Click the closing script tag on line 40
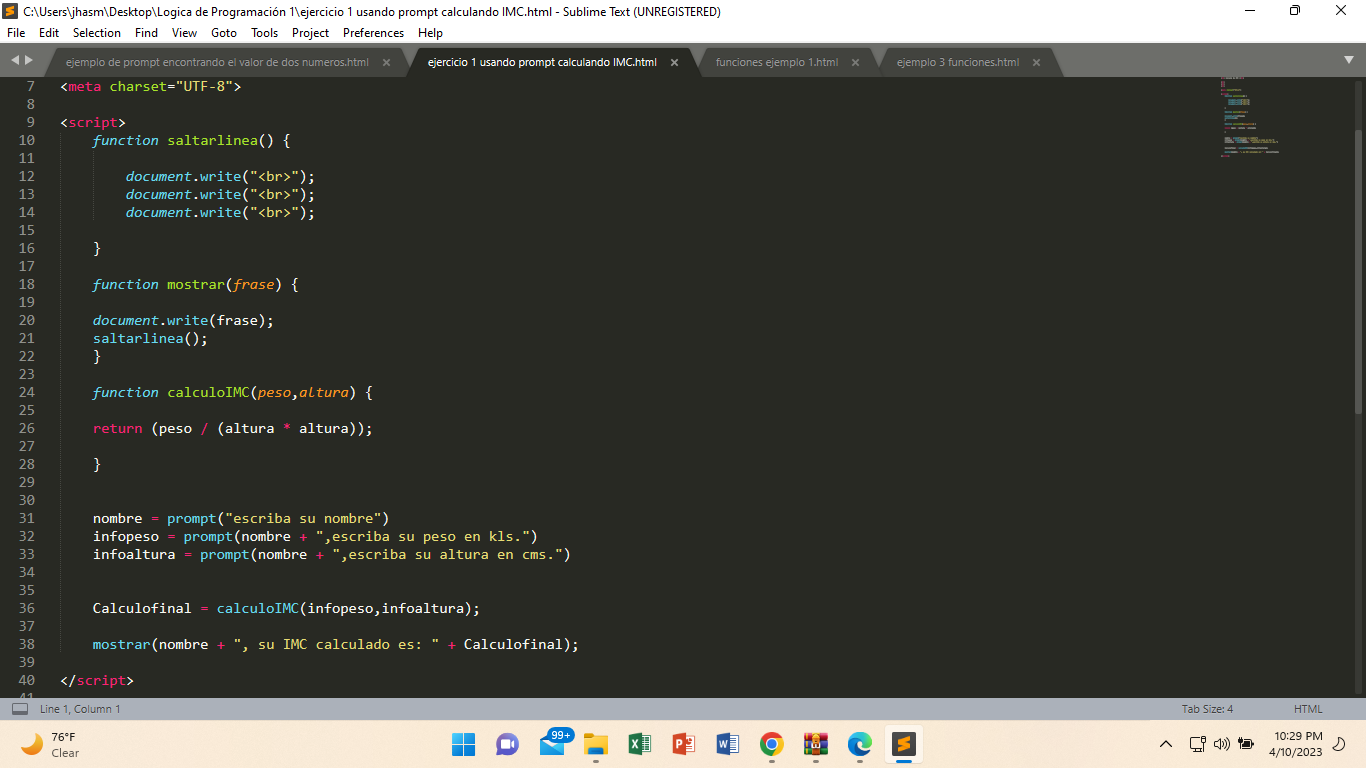1366x768 pixels. coord(97,680)
